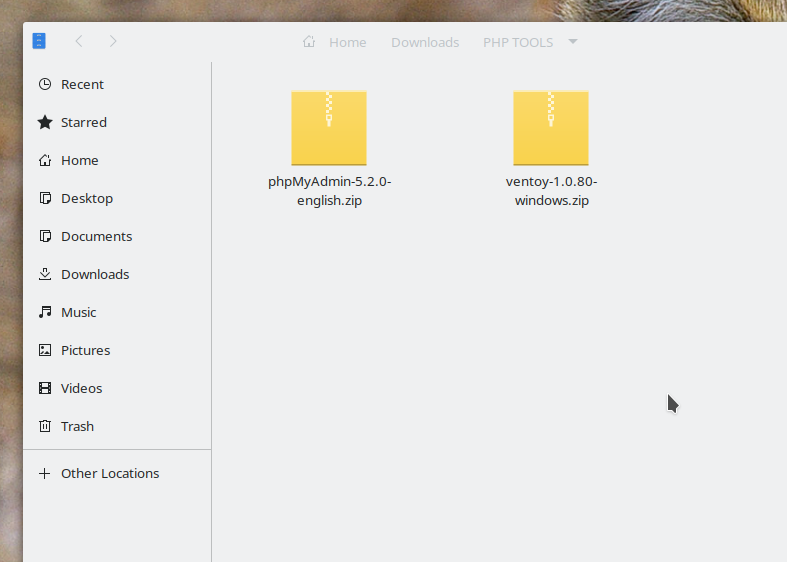Open the Desktop sidebar entry
787x562 pixels.
86,199
